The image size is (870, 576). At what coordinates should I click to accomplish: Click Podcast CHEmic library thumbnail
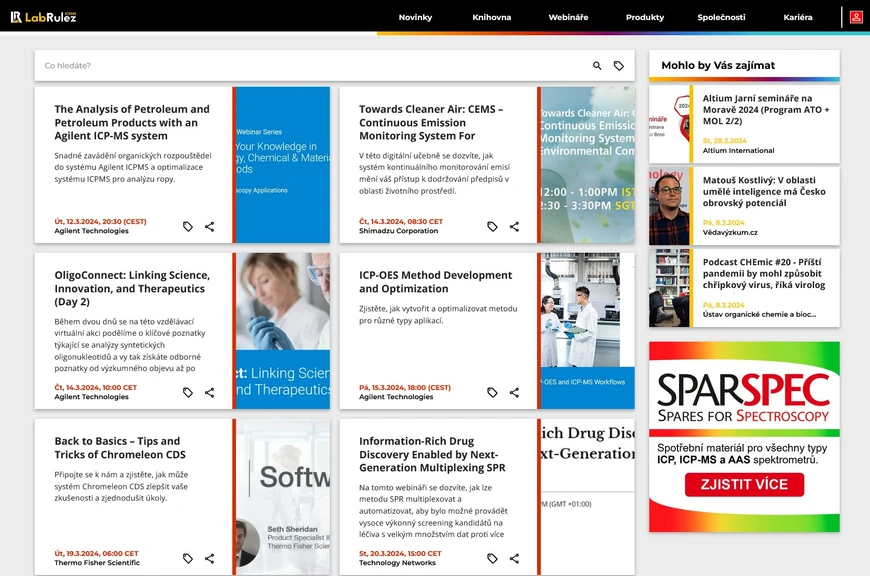(x=669, y=288)
